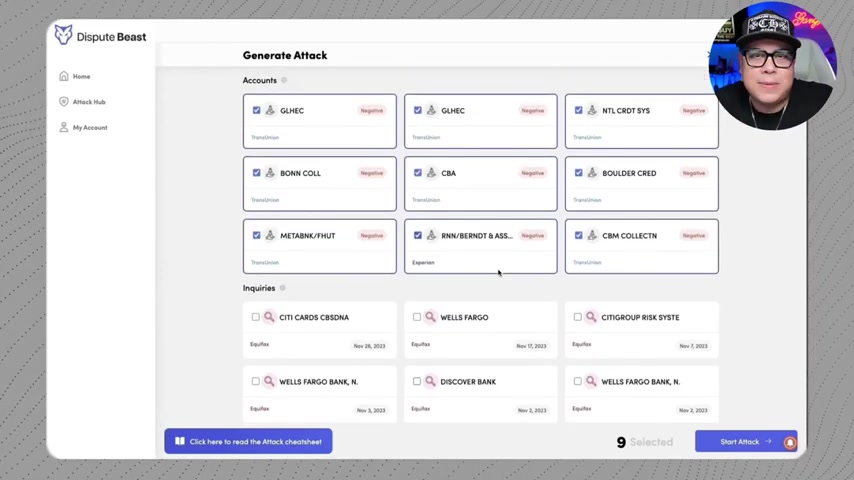The height and width of the screenshot is (480, 854).
Task: Click the Home house icon
Action: (64, 76)
